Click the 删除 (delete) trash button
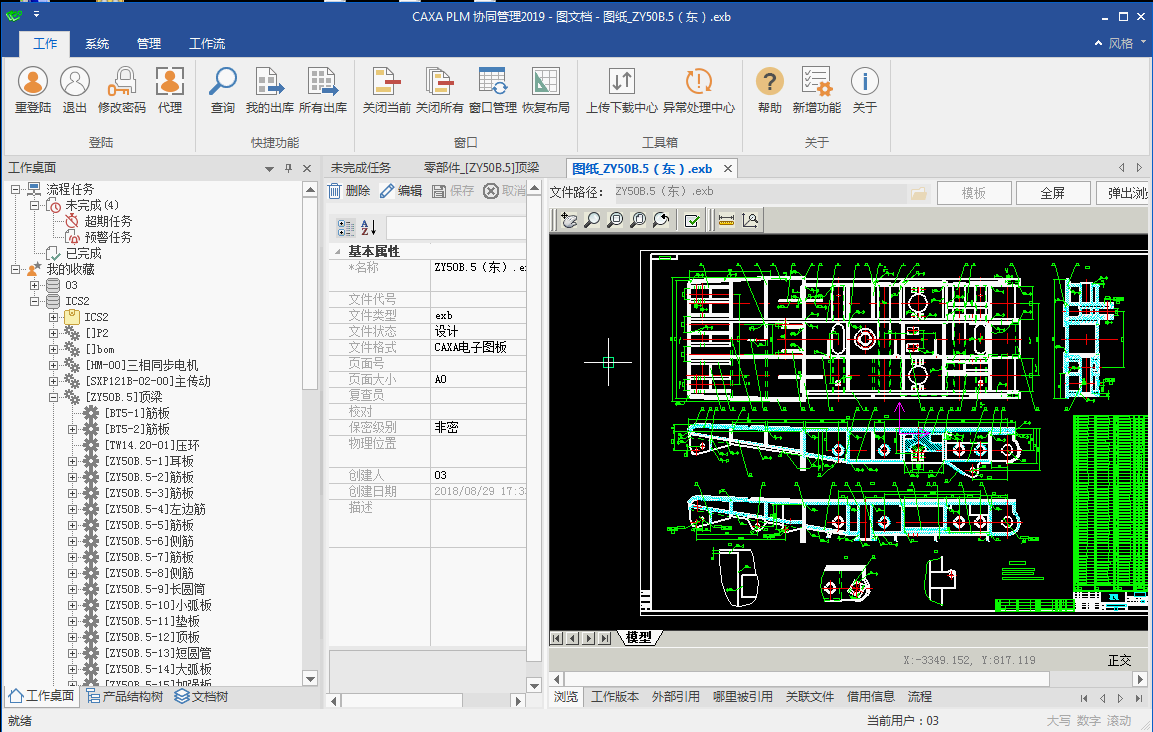This screenshot has height=732, width=1153. (x=349, y=191)
